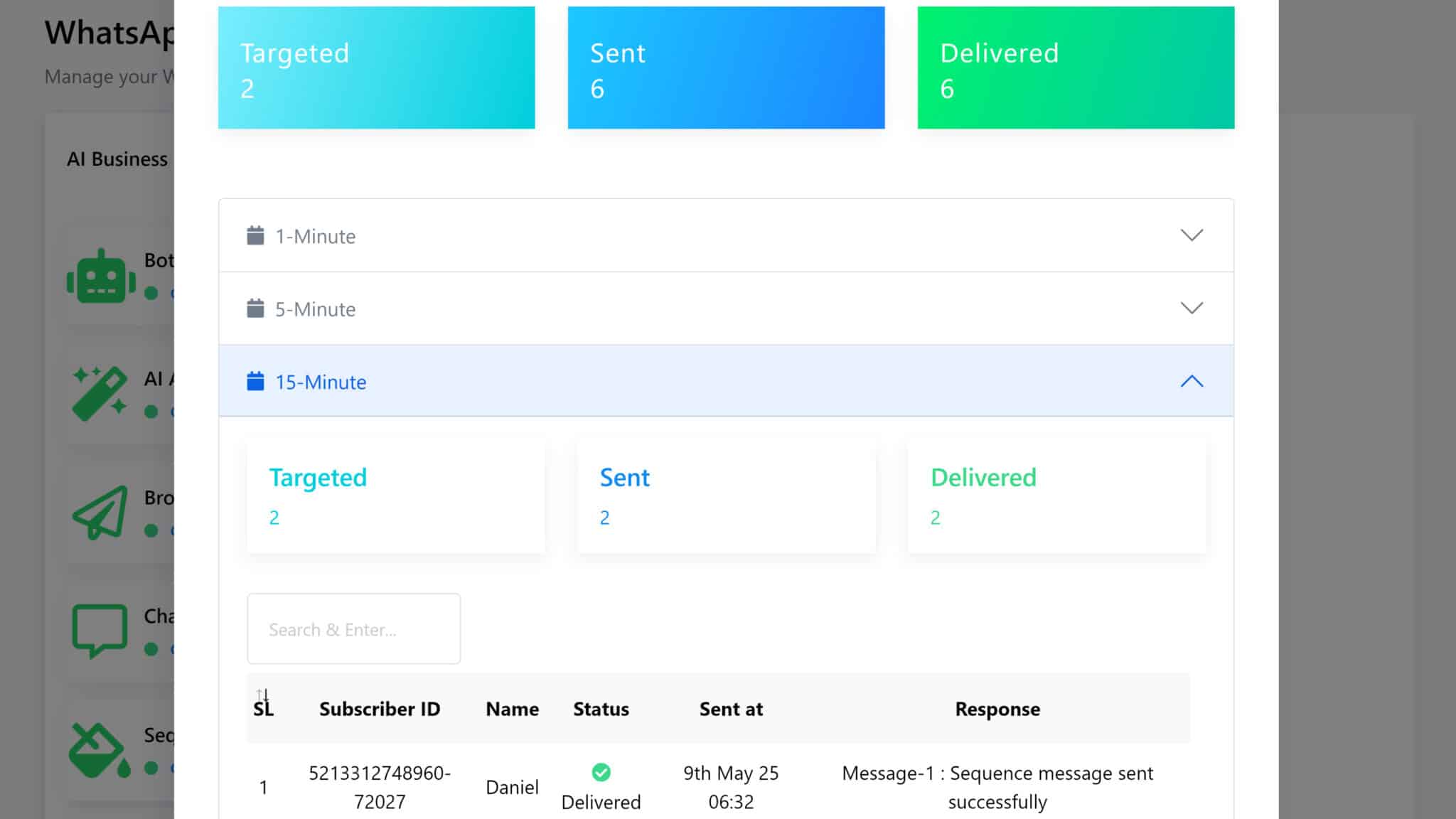This screenshot has height=819, width=1456.
Task: Focus the Search & Enter input field
Action: coord(353,629)
